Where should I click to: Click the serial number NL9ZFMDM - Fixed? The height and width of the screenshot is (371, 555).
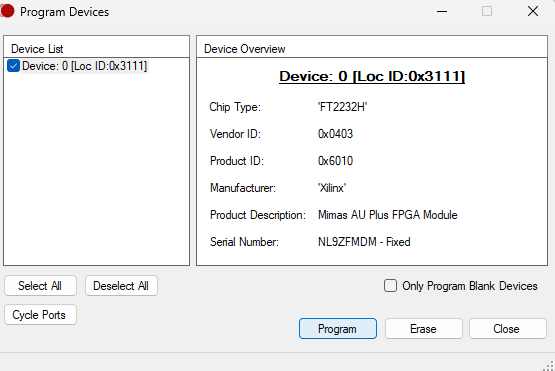[364, 242]
